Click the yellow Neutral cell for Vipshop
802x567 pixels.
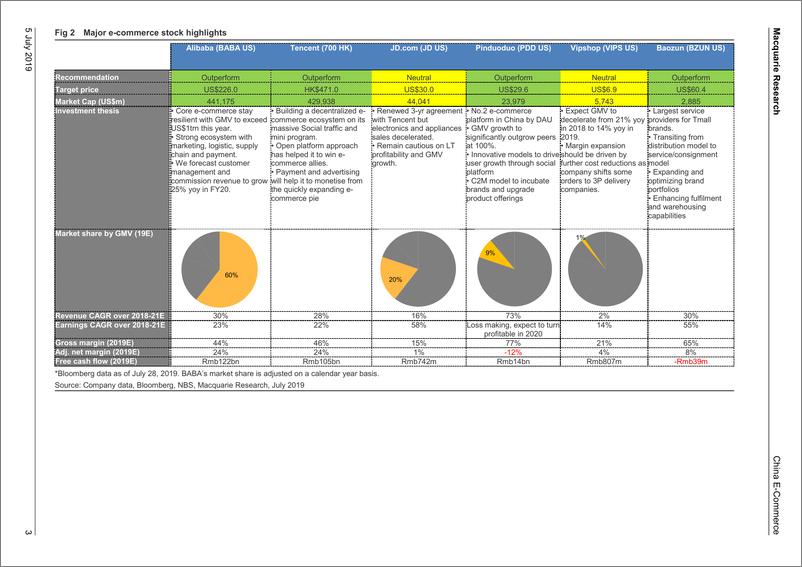click(x=604, y=77)
